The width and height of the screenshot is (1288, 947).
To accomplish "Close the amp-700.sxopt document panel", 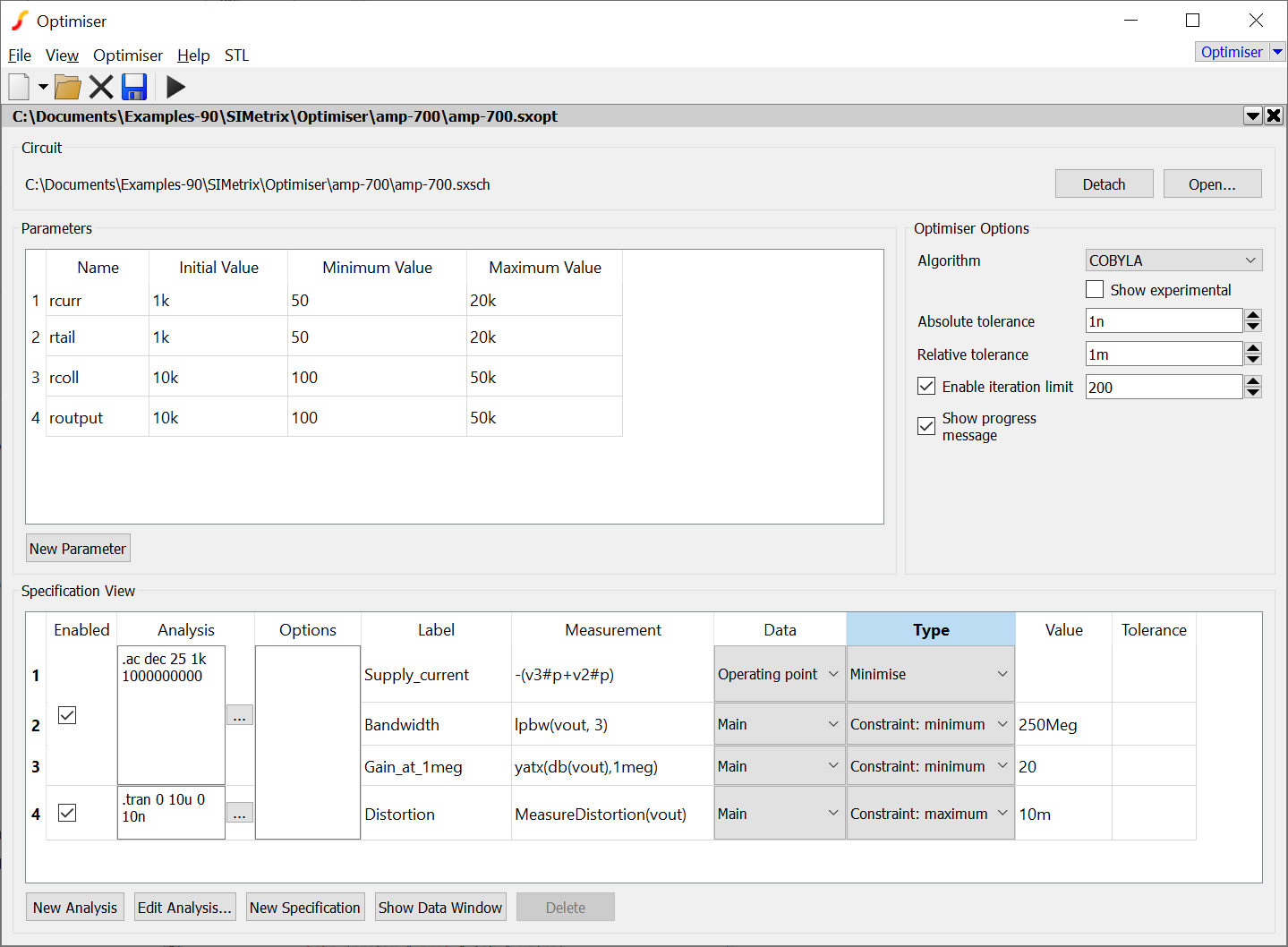I will (x=1274, y=115).
